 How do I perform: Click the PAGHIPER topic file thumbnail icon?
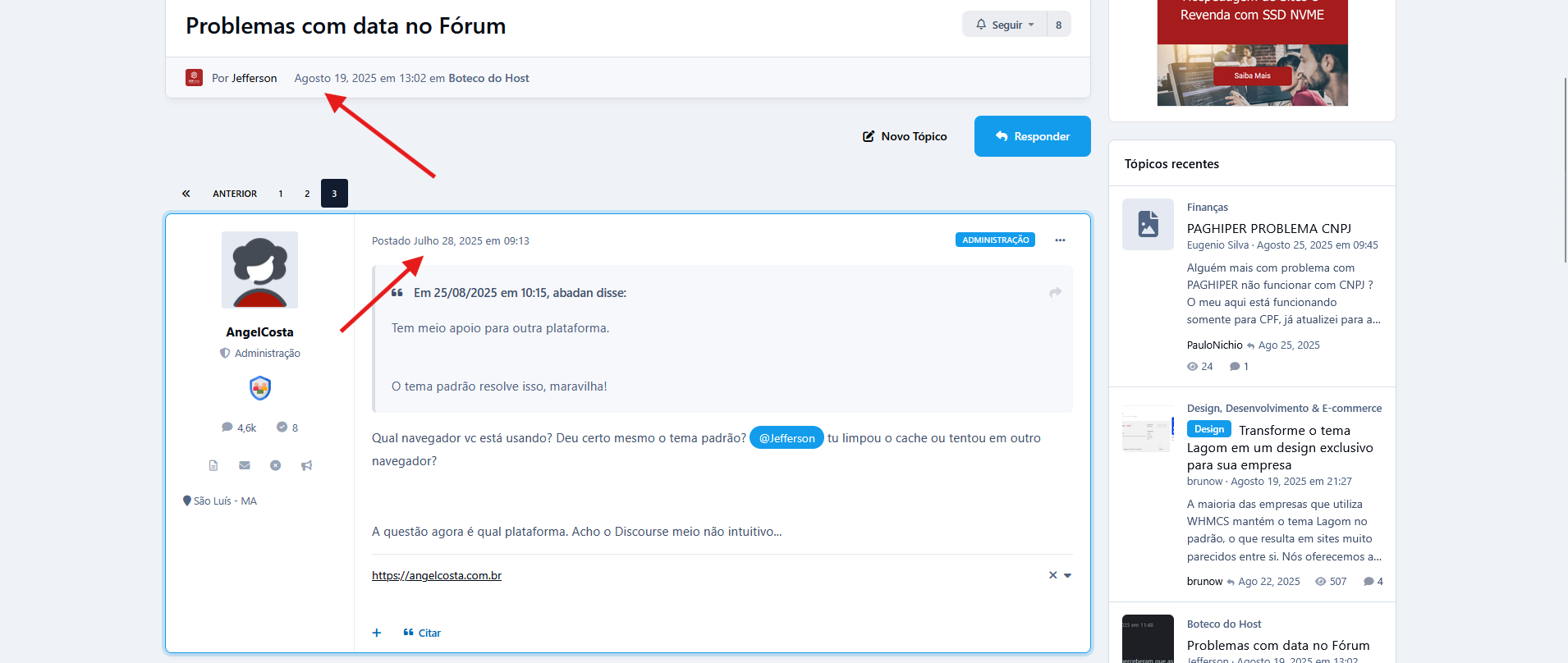pyautogui.click(x=1148, y=224)
